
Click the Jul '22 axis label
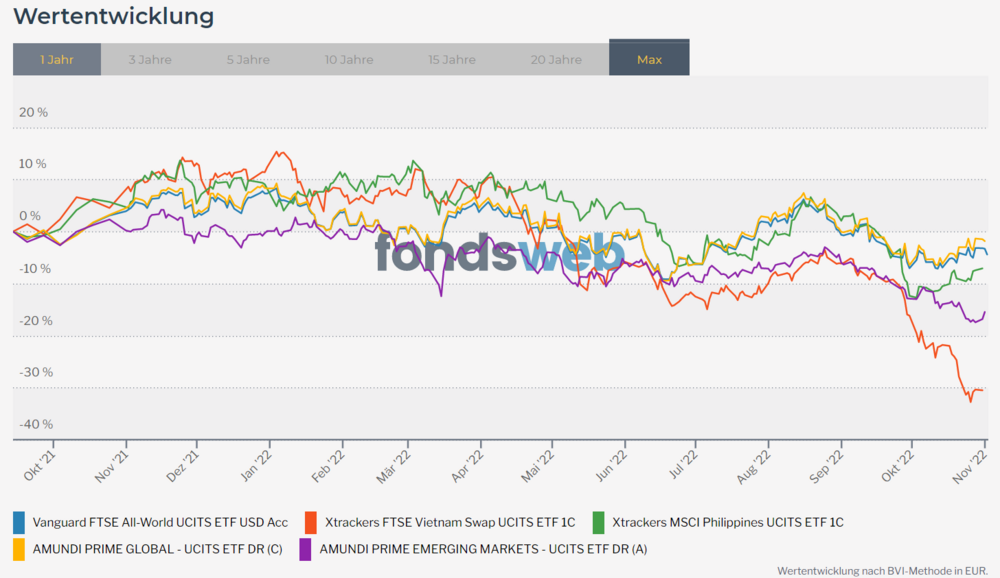[682, 465]
